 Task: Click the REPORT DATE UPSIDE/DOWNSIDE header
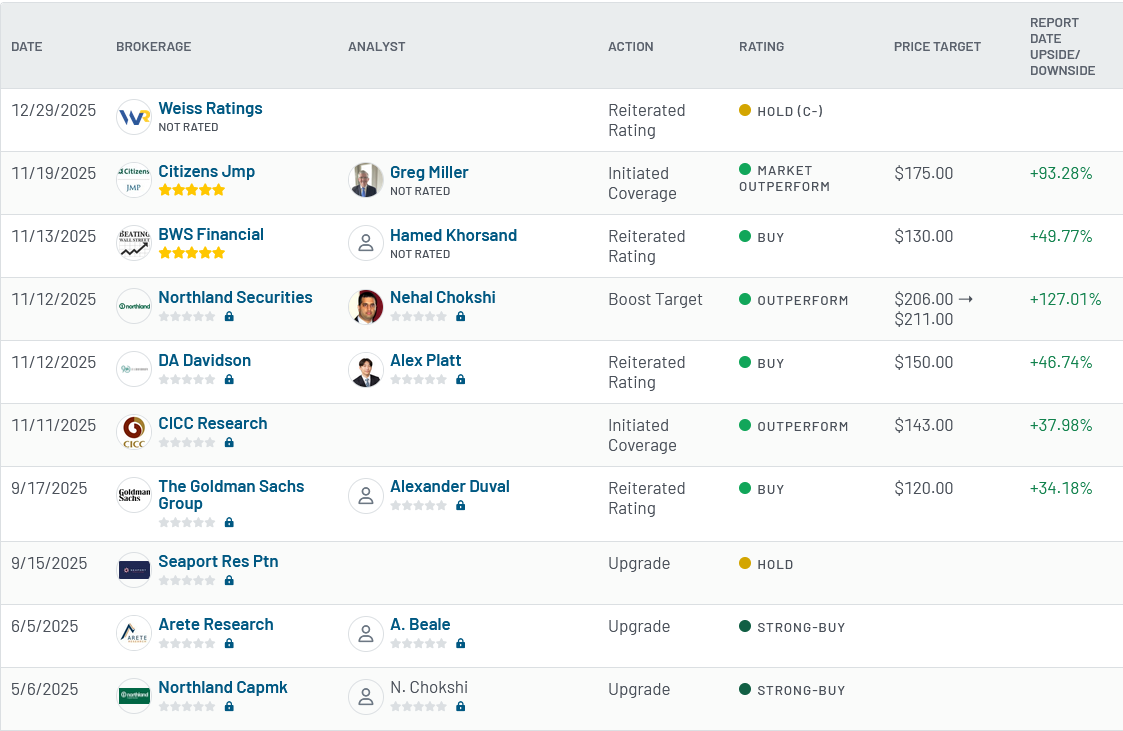click(x=1062, y=47)
